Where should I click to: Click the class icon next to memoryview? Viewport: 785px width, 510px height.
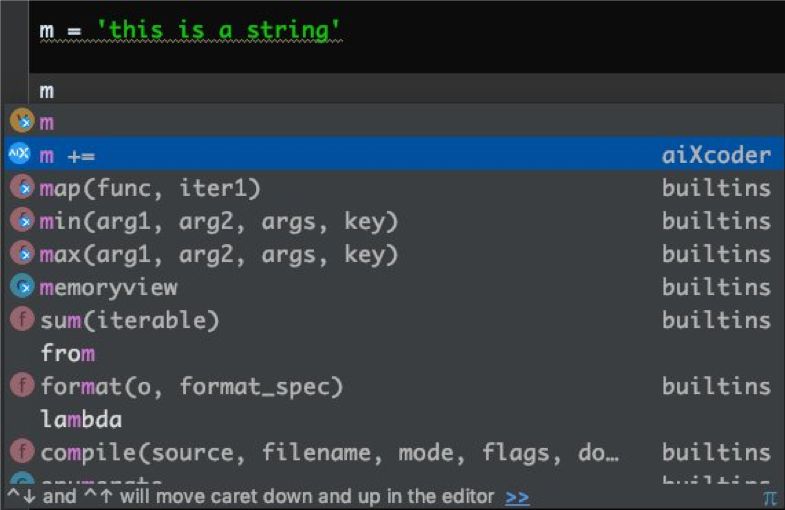tap(22, 287)
